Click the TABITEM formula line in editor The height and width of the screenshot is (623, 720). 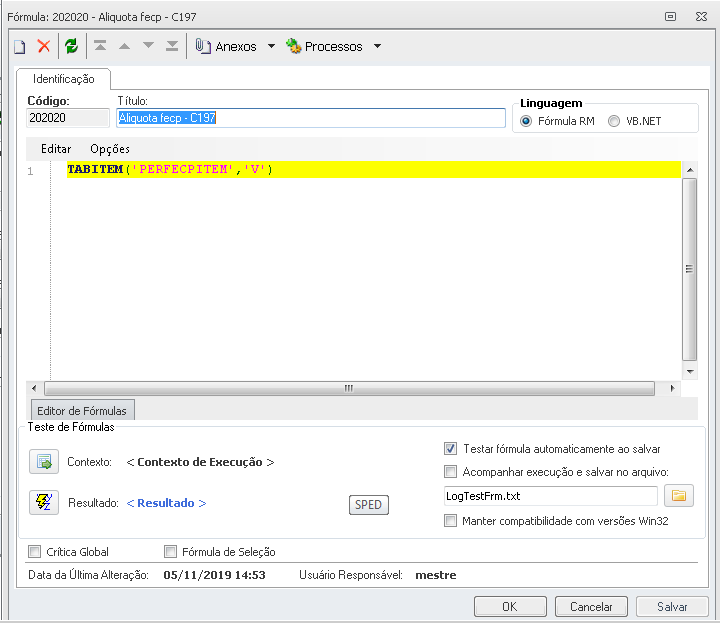click(x=373, y=169)
